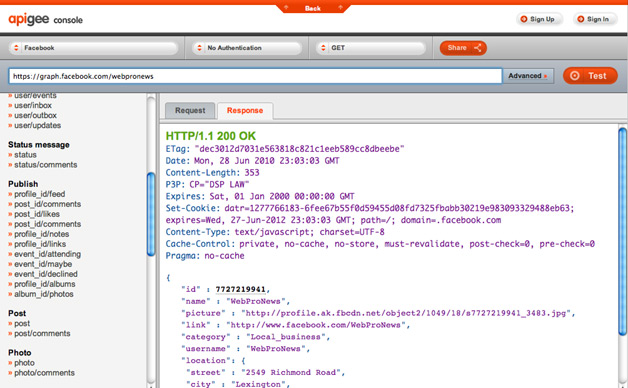The image size is (628, 388).
Task: Click the "link" facebook.com/WebProNews value
Action: [x=316, y=325]
